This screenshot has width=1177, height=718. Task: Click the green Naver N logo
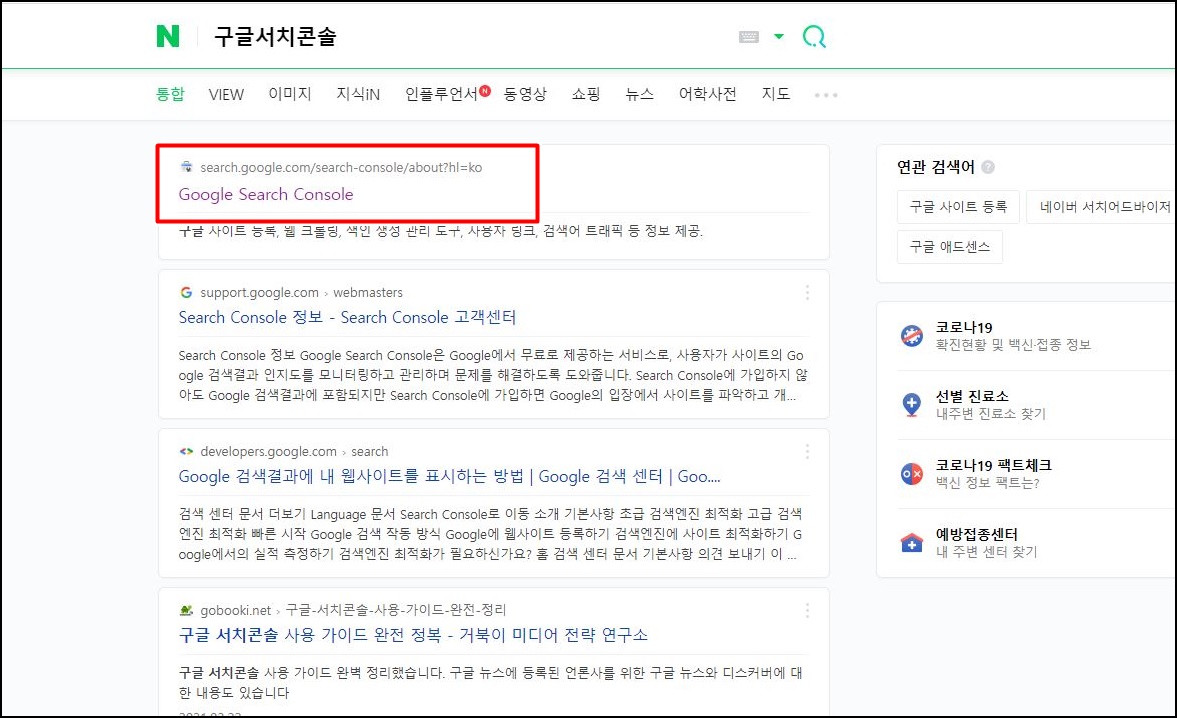pyautogui.click(x=168, y=36)
